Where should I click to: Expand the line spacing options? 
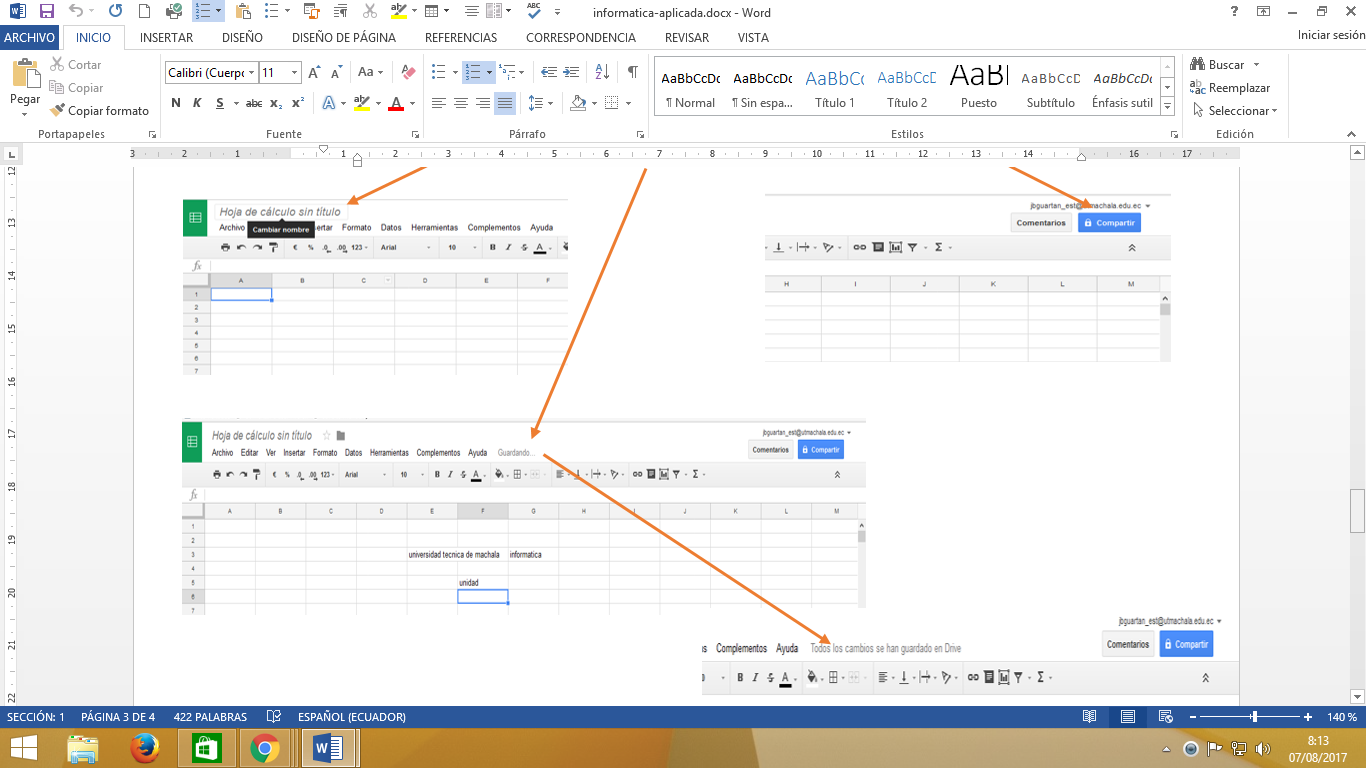click(x=540, y=103)
